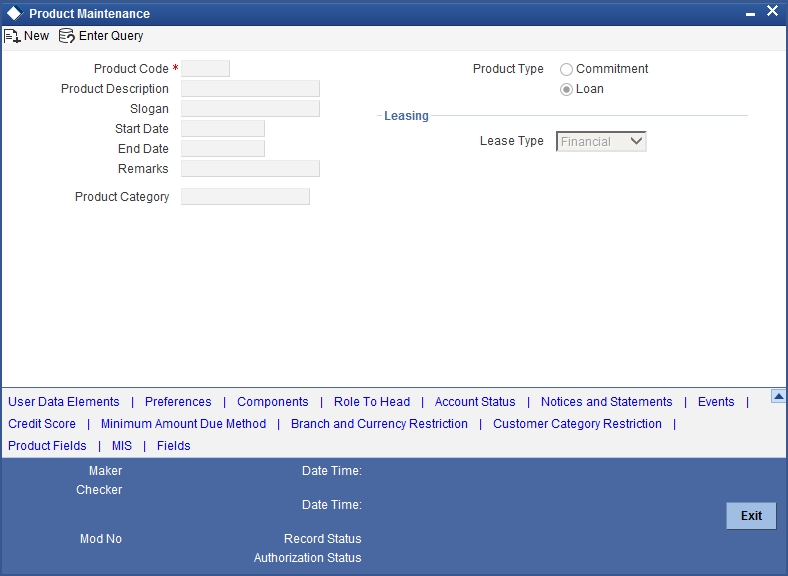This screenshot has height=576, width=788.
Task: Open the Role To Head link
Action: pos(372,402)
